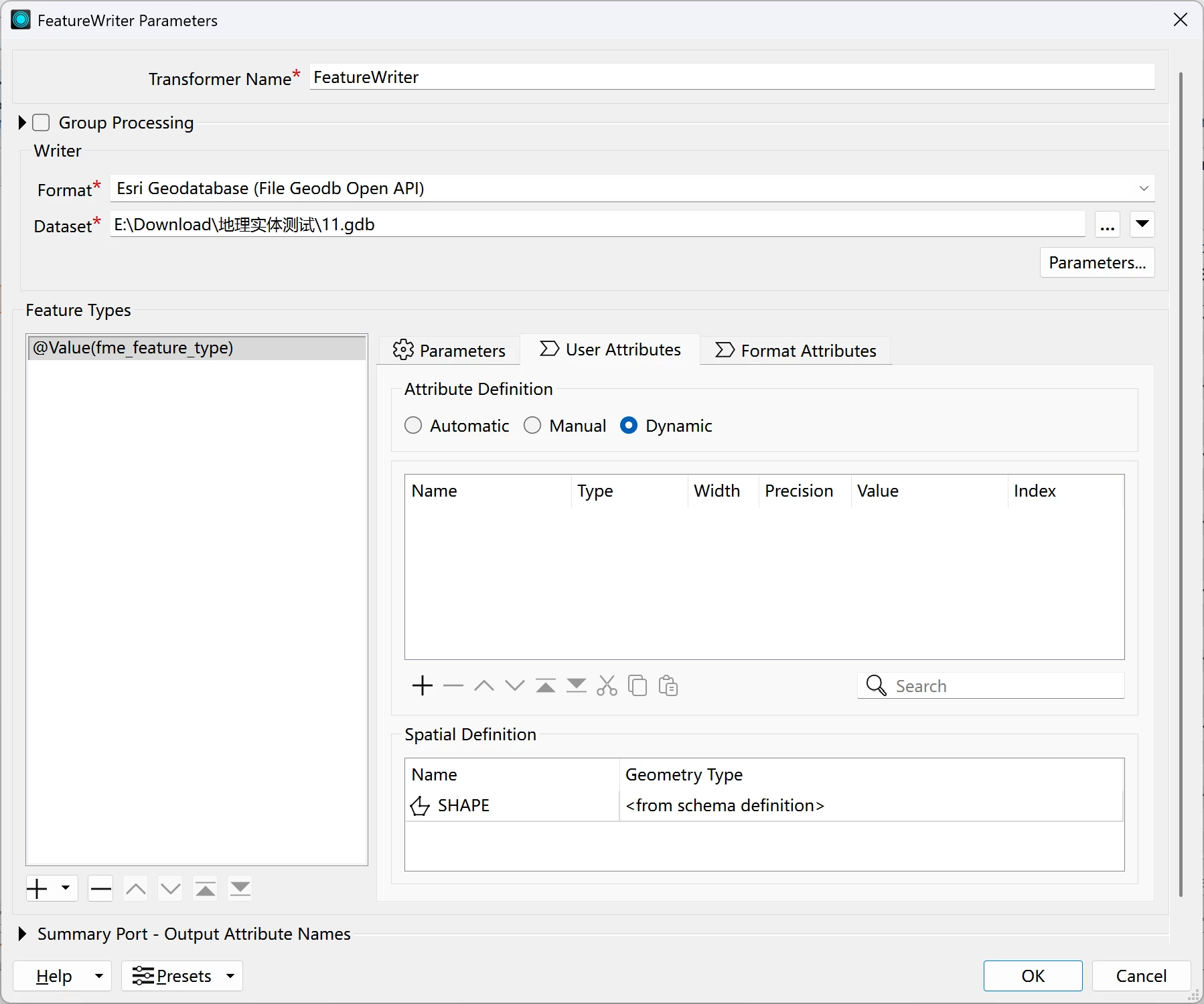Move attribute up one row
1204x1004 pixels.
tap(484, 685)
